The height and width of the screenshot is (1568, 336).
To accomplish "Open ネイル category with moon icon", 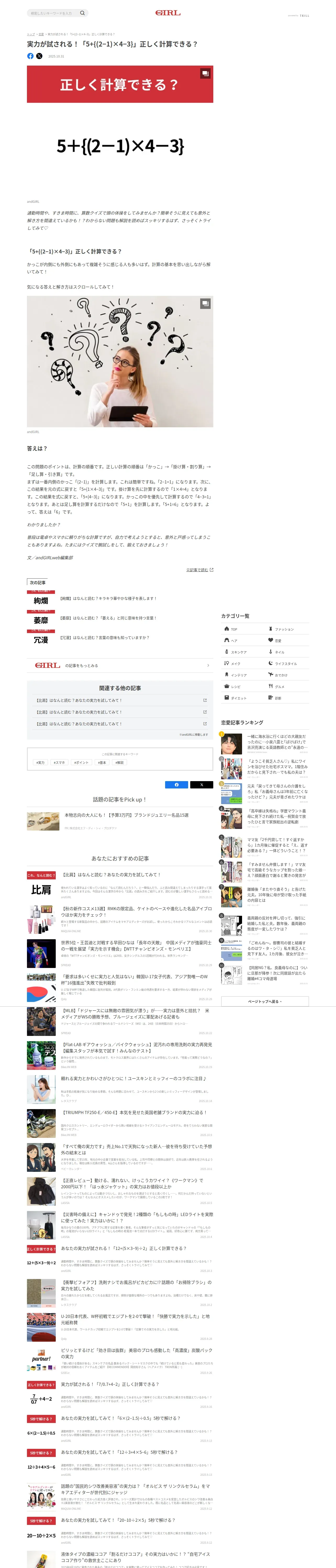I will pos(287,652).
